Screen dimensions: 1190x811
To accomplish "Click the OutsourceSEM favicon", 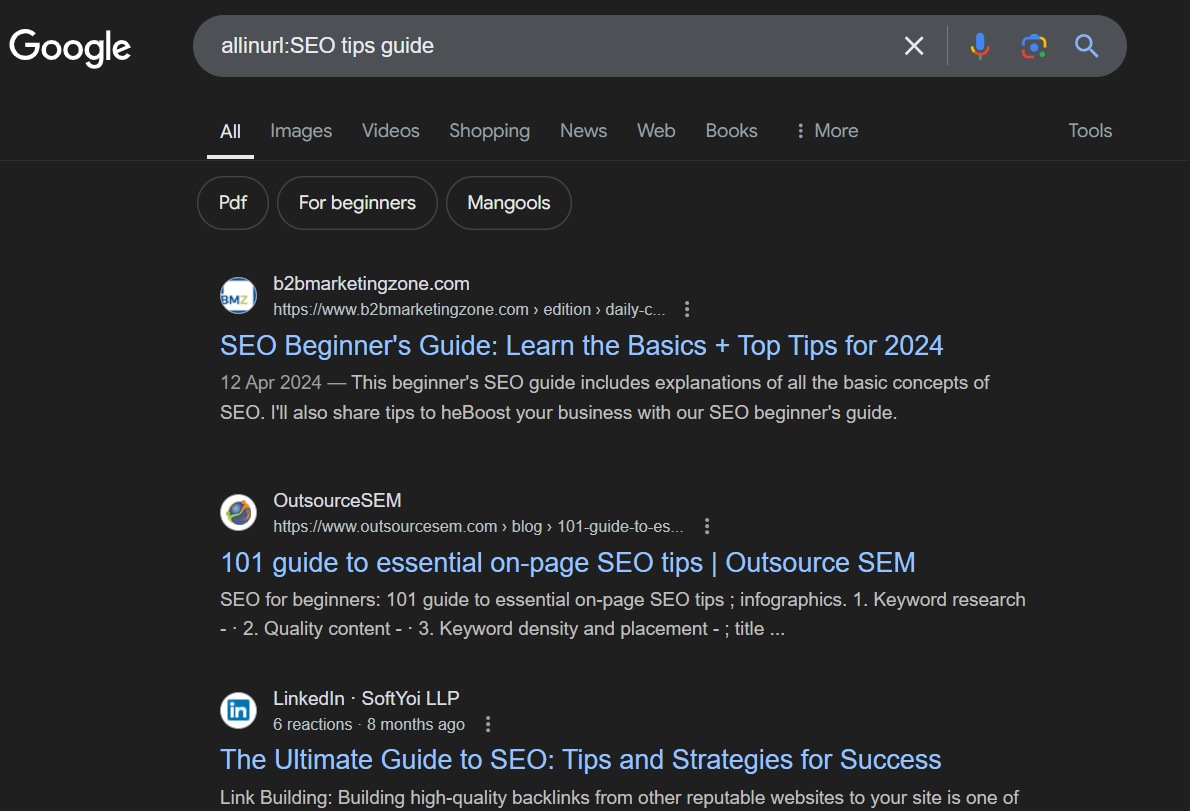I will [x=238, y=513].
